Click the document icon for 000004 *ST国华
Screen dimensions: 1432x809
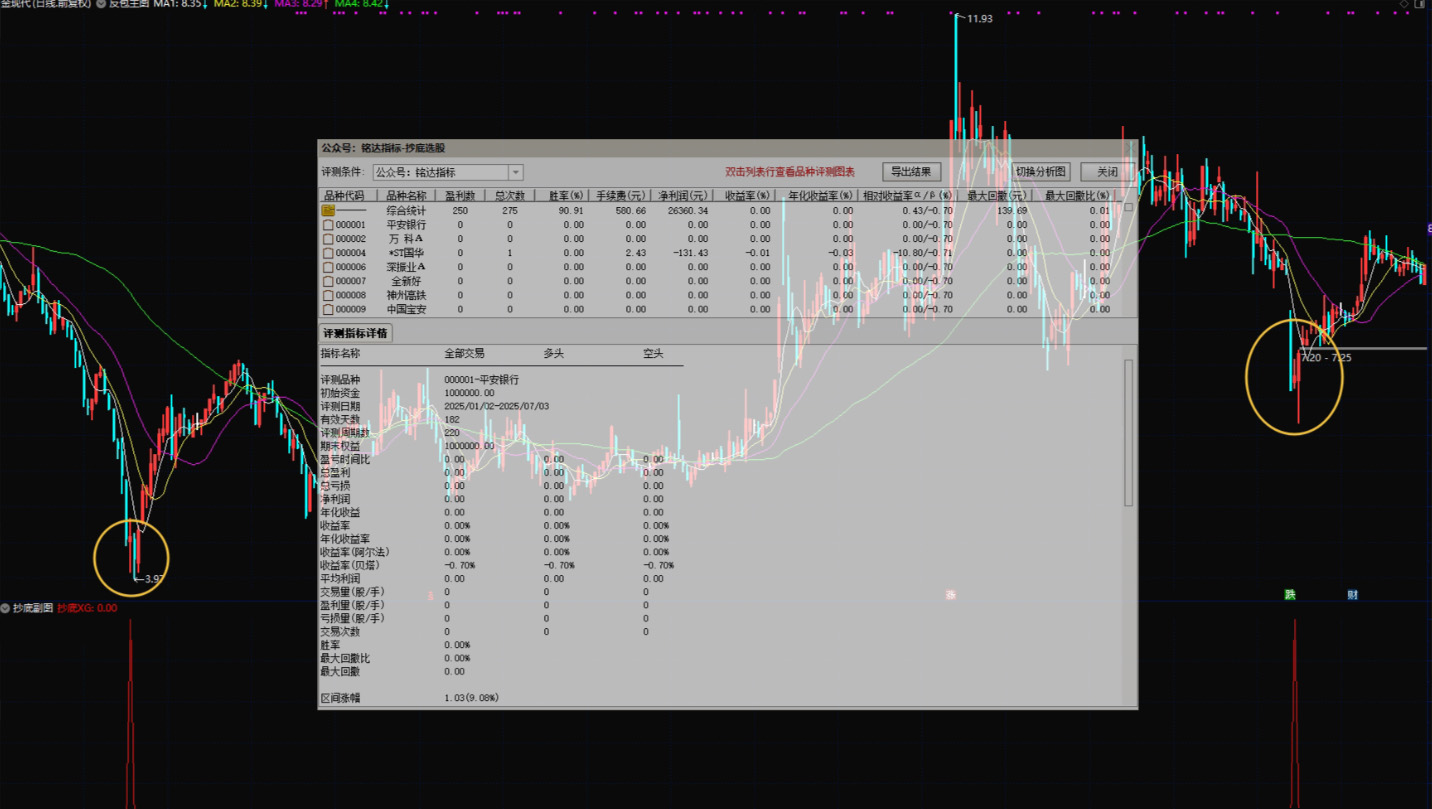[x=328, y=253]
